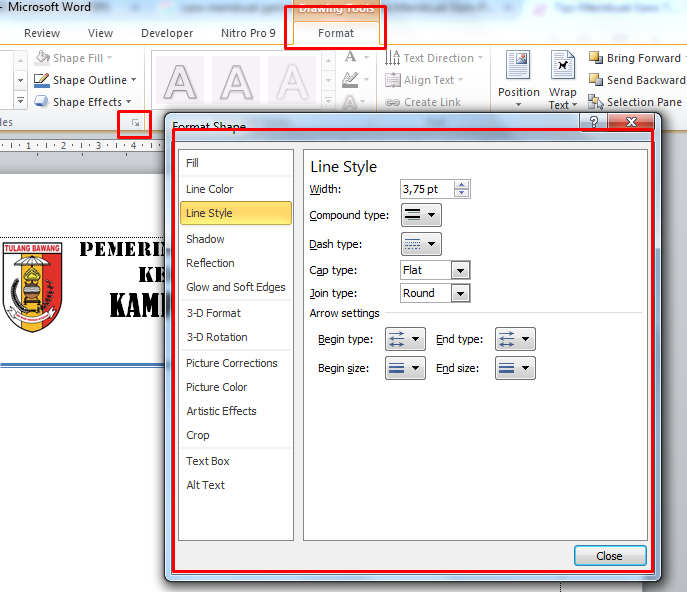Viewport: 687px width, 592px height.
Task: Apply the first WordArt style thumbnail
Action: (x=180, y=81)
